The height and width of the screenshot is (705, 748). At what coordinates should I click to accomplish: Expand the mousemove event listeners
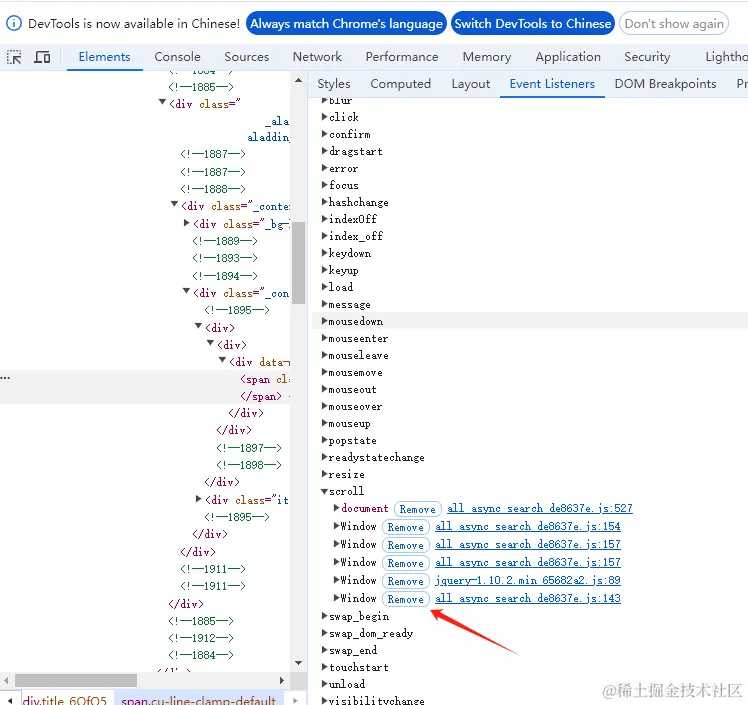325,372
